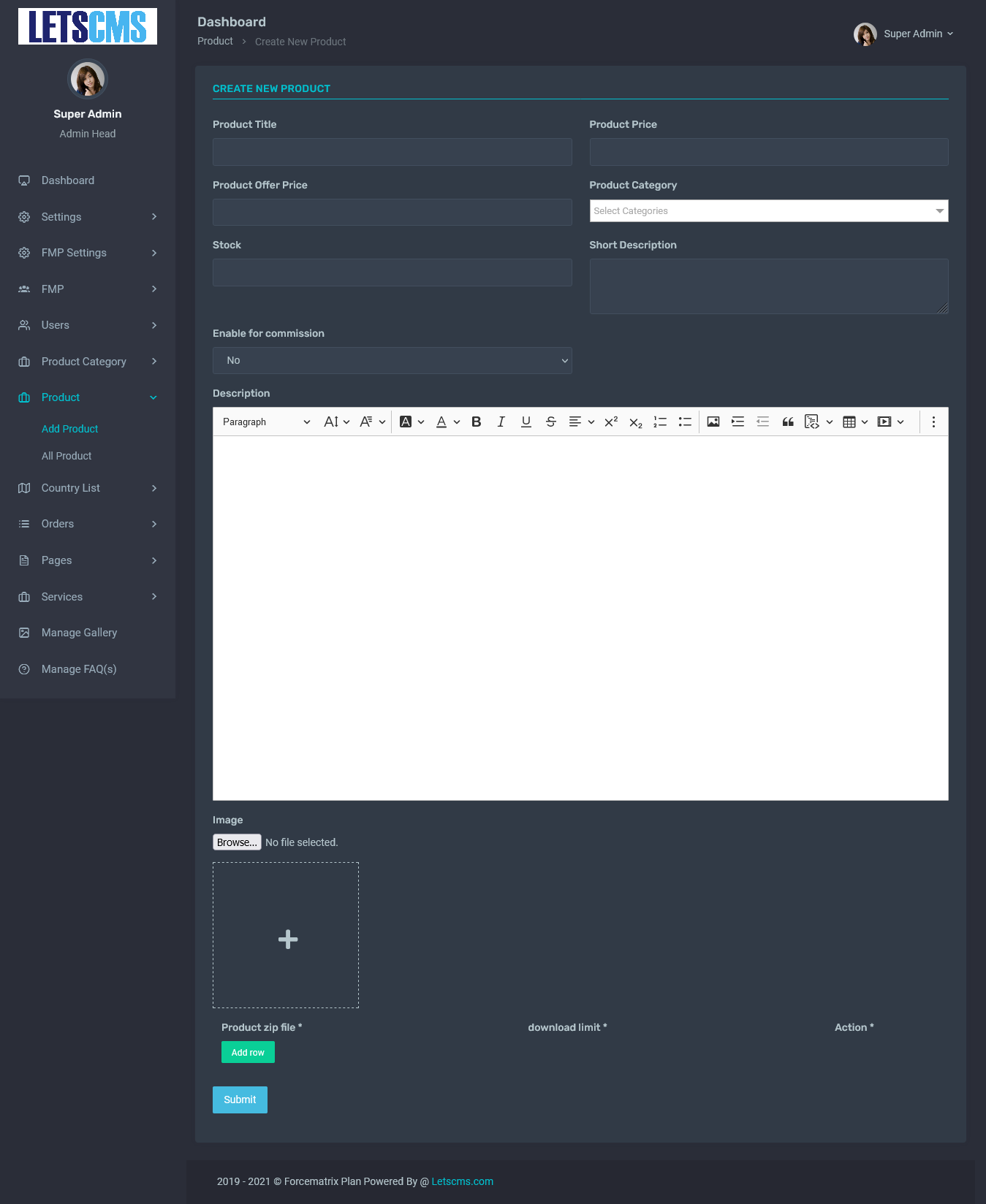Toggle italic formatting in the editor
This screenshot has width=986, height=1204.
tap(501, 422)
